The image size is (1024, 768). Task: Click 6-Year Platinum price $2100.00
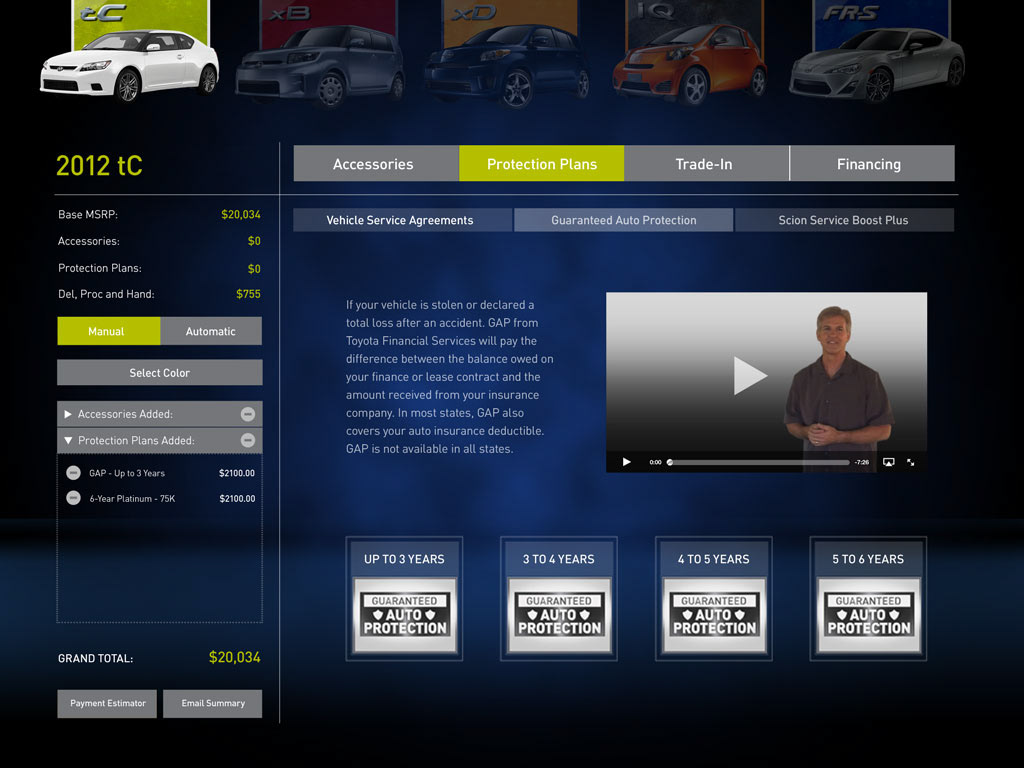pyautogui.click(x=237, y=498)
